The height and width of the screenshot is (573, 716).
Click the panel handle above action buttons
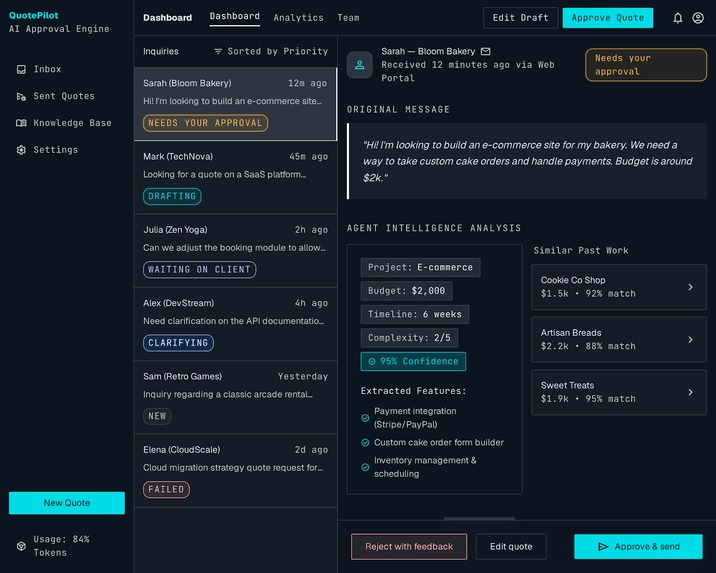(x=479, y=519)
